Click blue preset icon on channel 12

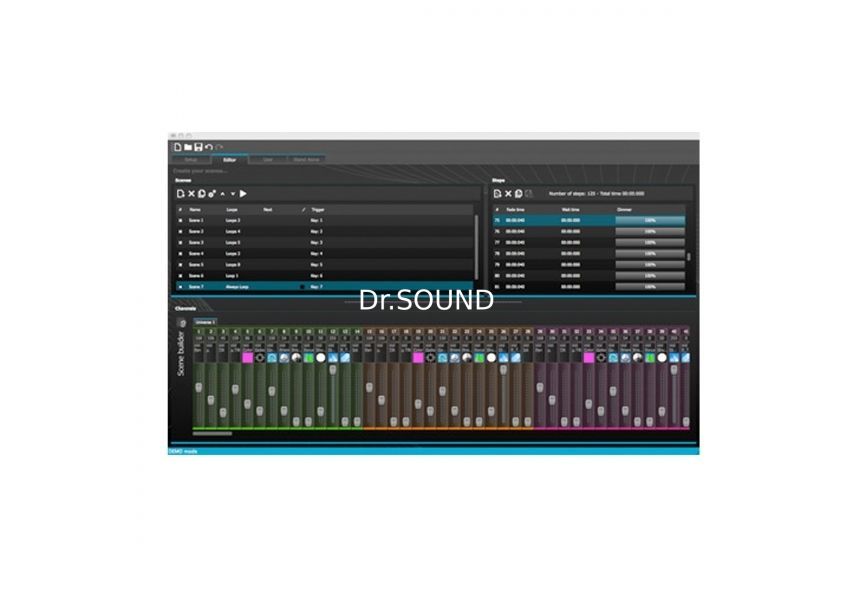[x=333, y=358]
